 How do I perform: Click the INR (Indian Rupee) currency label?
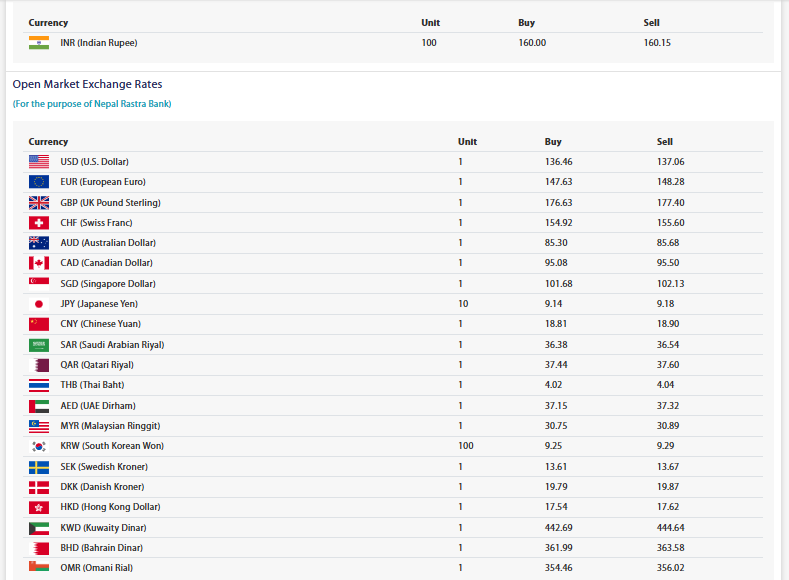click(99, 43)
